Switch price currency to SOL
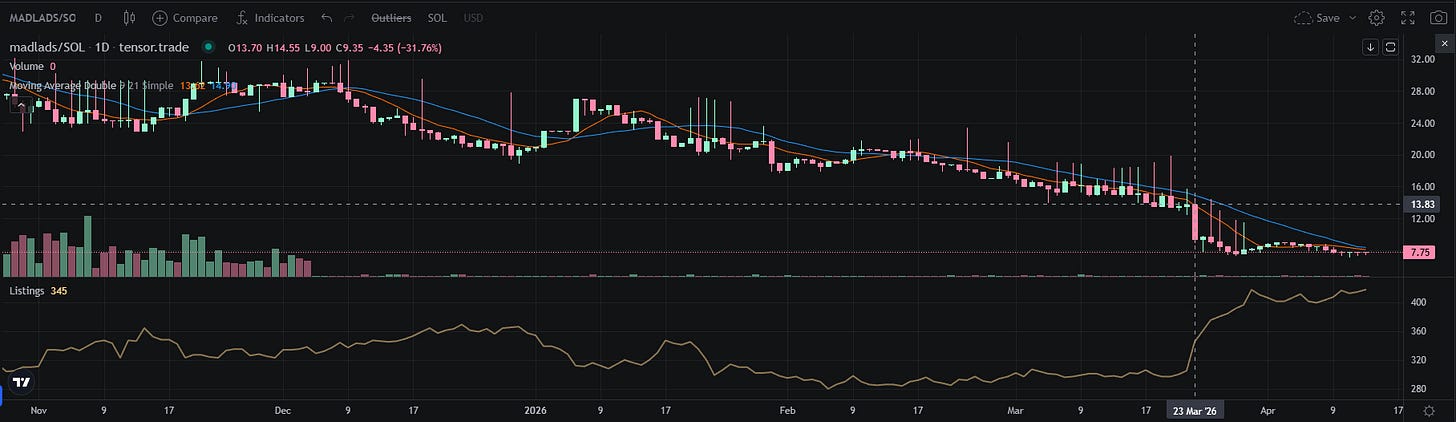Screen dimensions: 1456x422 [x=437, y=18]
